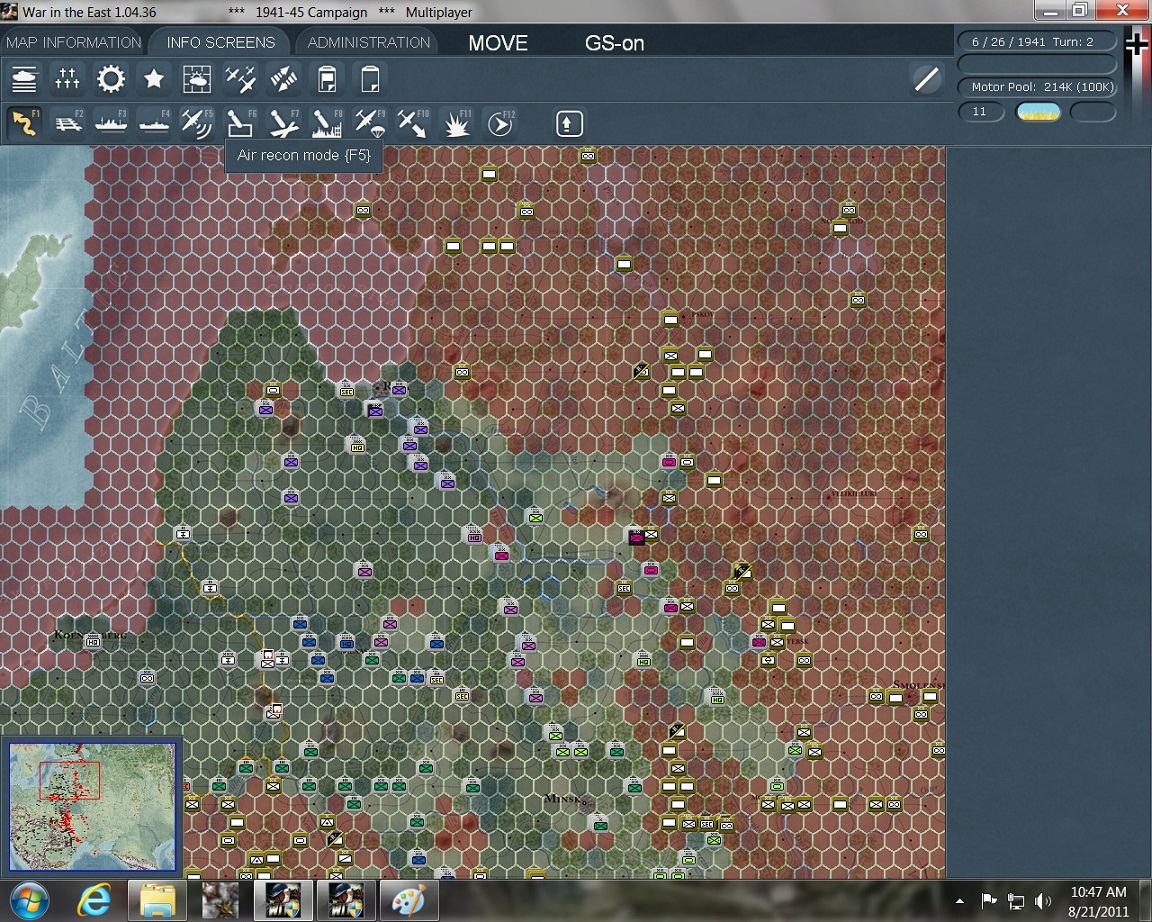Click the Motor Pool 214K readout
Viewport: 1152px width, 922px height.
[x=1037, y=87]
